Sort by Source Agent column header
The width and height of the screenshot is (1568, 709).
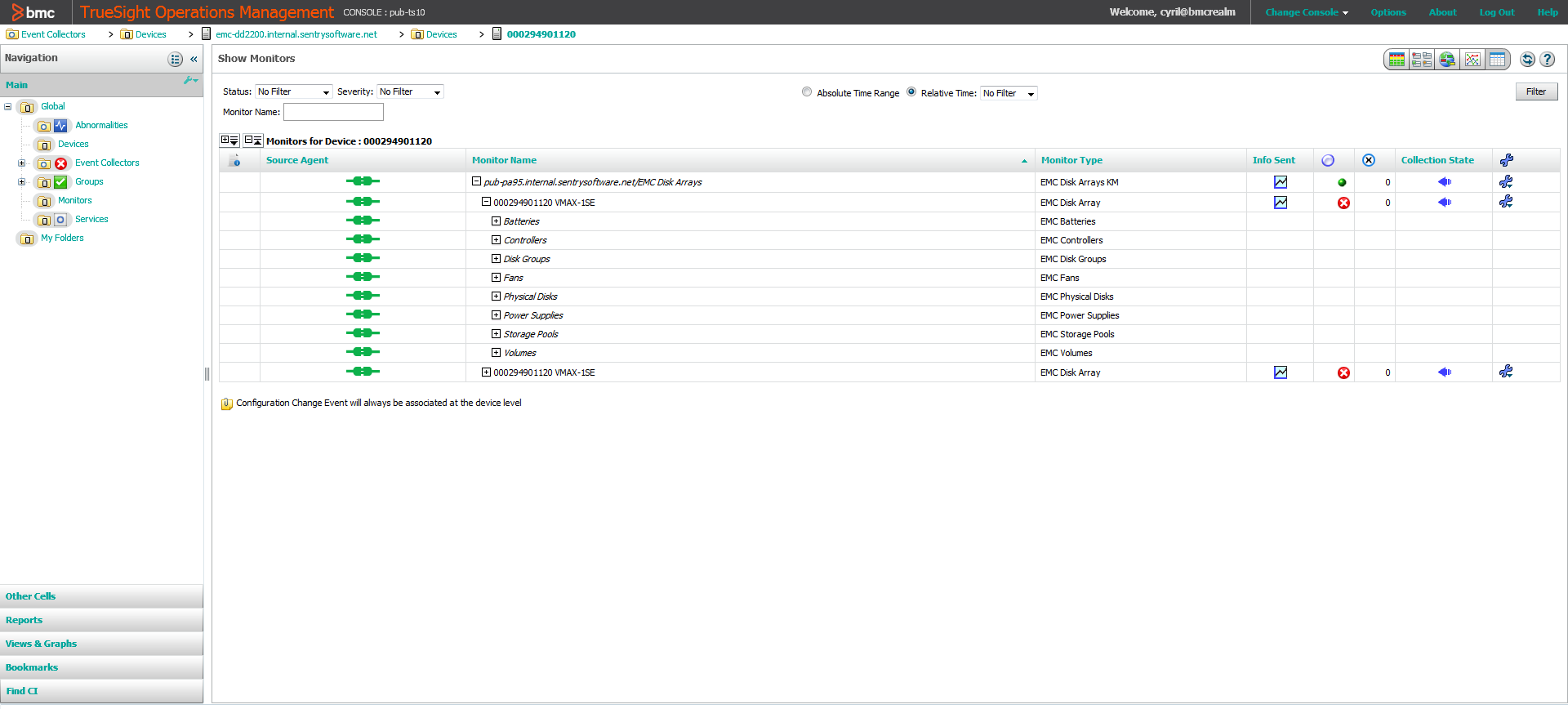tap(297, 160)
